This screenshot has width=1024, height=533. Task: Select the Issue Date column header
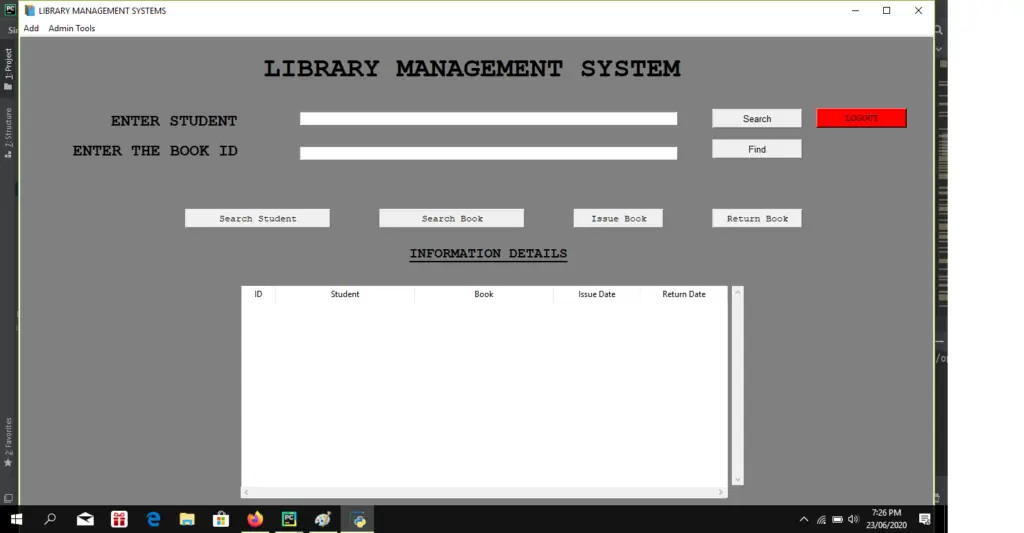(x=597, y=295)
